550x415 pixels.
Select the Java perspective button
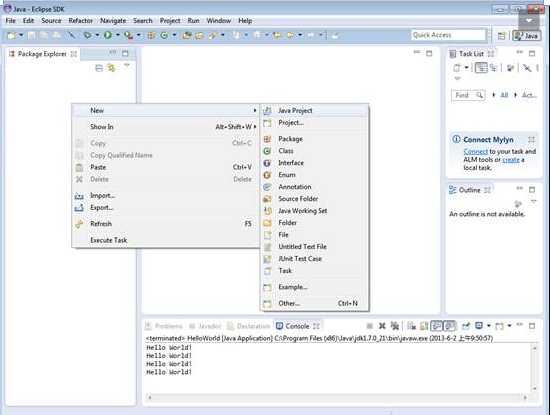527,35
